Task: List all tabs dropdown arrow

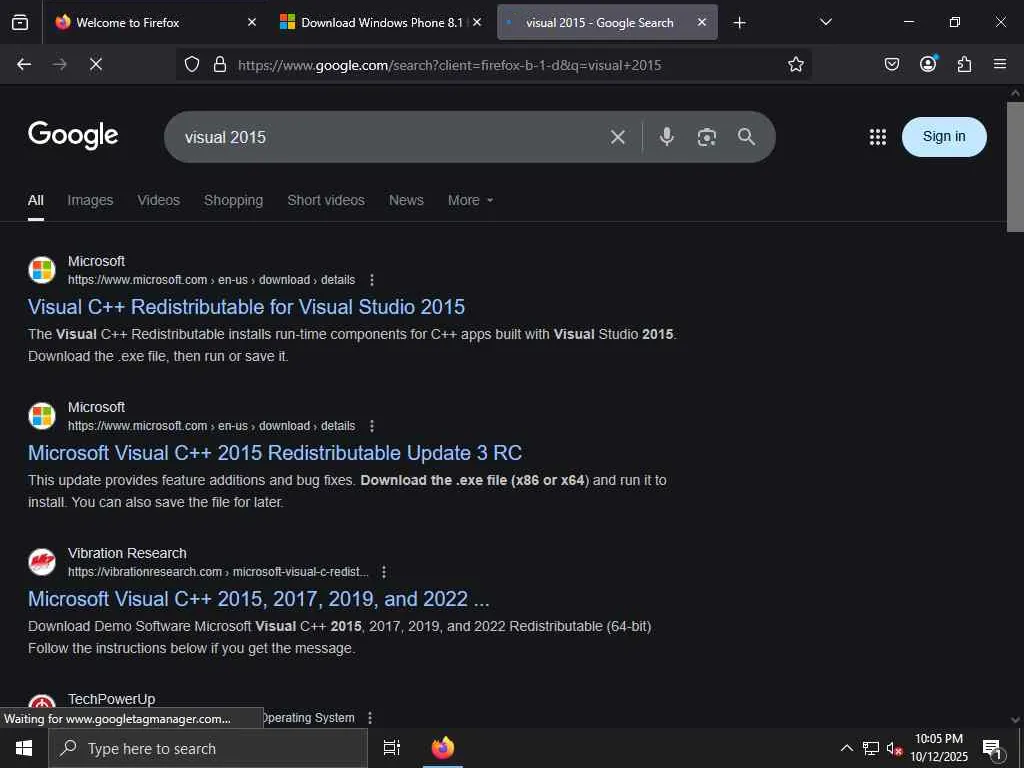Action: click(825, 22)
